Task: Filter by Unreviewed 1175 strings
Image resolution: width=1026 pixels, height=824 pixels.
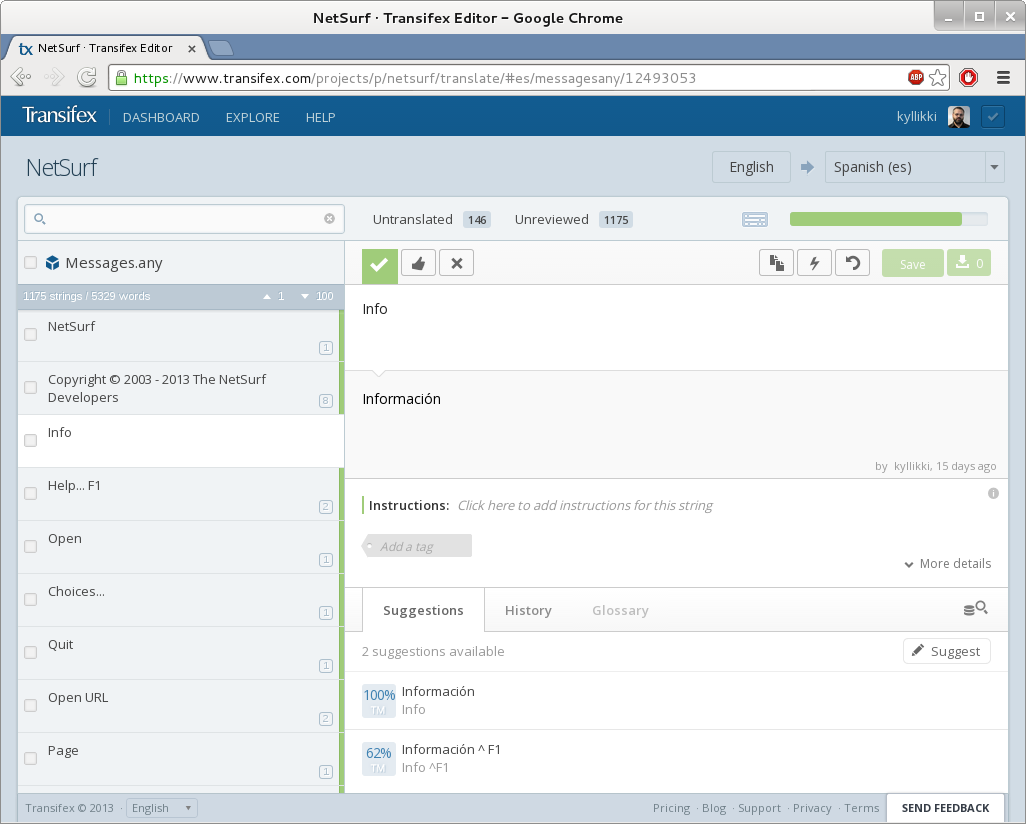Action: 573,220
